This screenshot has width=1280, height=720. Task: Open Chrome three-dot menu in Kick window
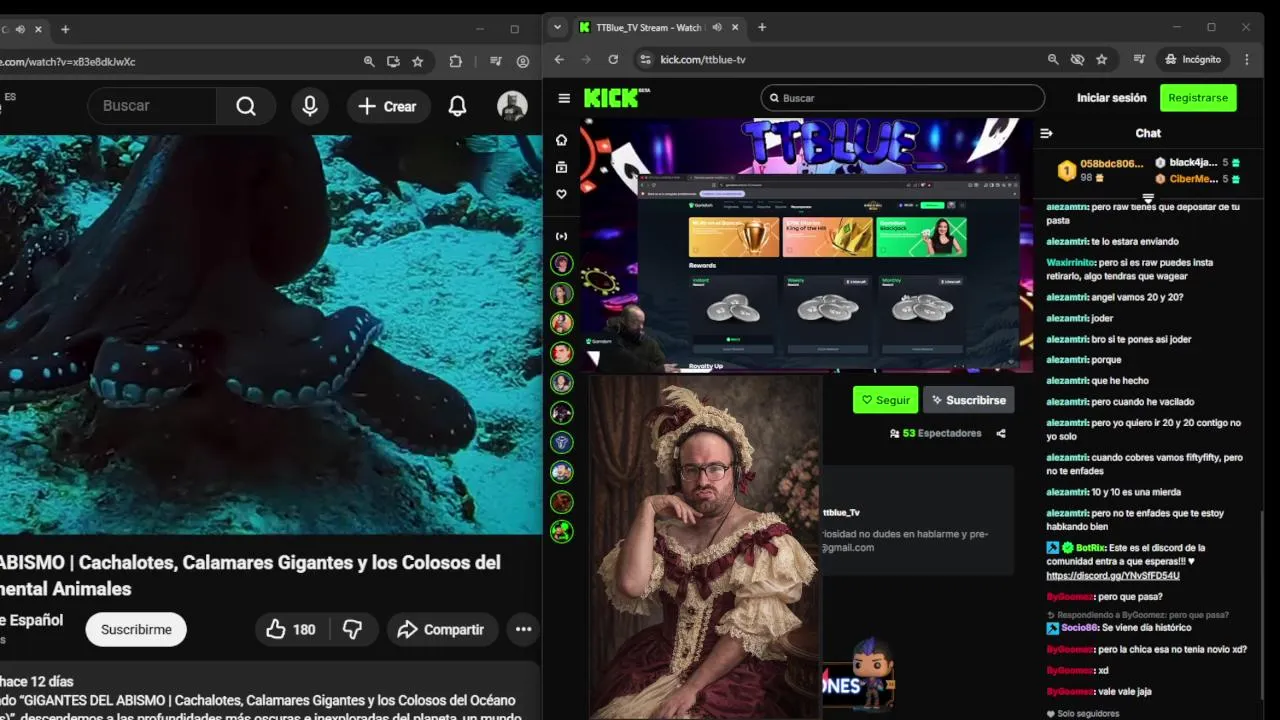pyautogui.click(x=1246, y=59)
